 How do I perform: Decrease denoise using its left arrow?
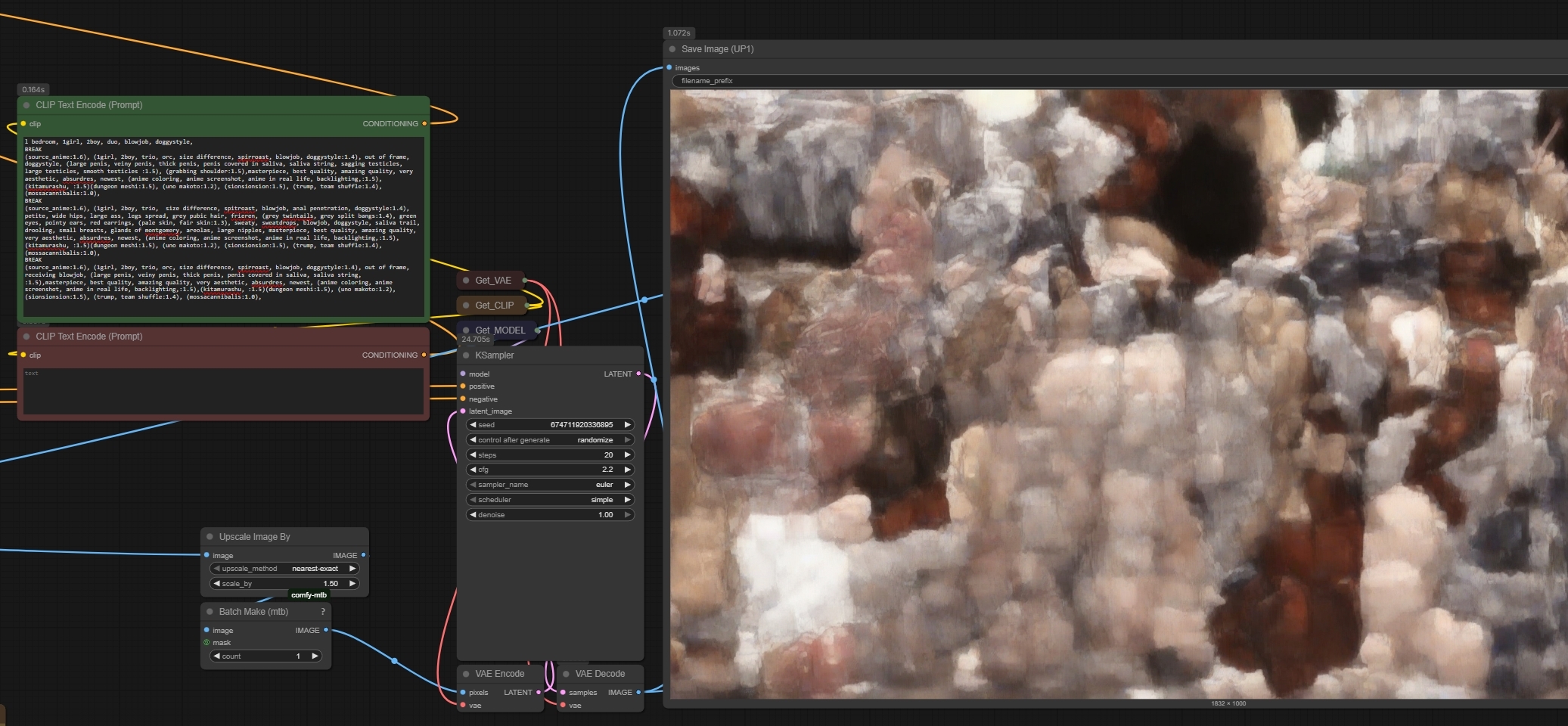click(473, 515)
